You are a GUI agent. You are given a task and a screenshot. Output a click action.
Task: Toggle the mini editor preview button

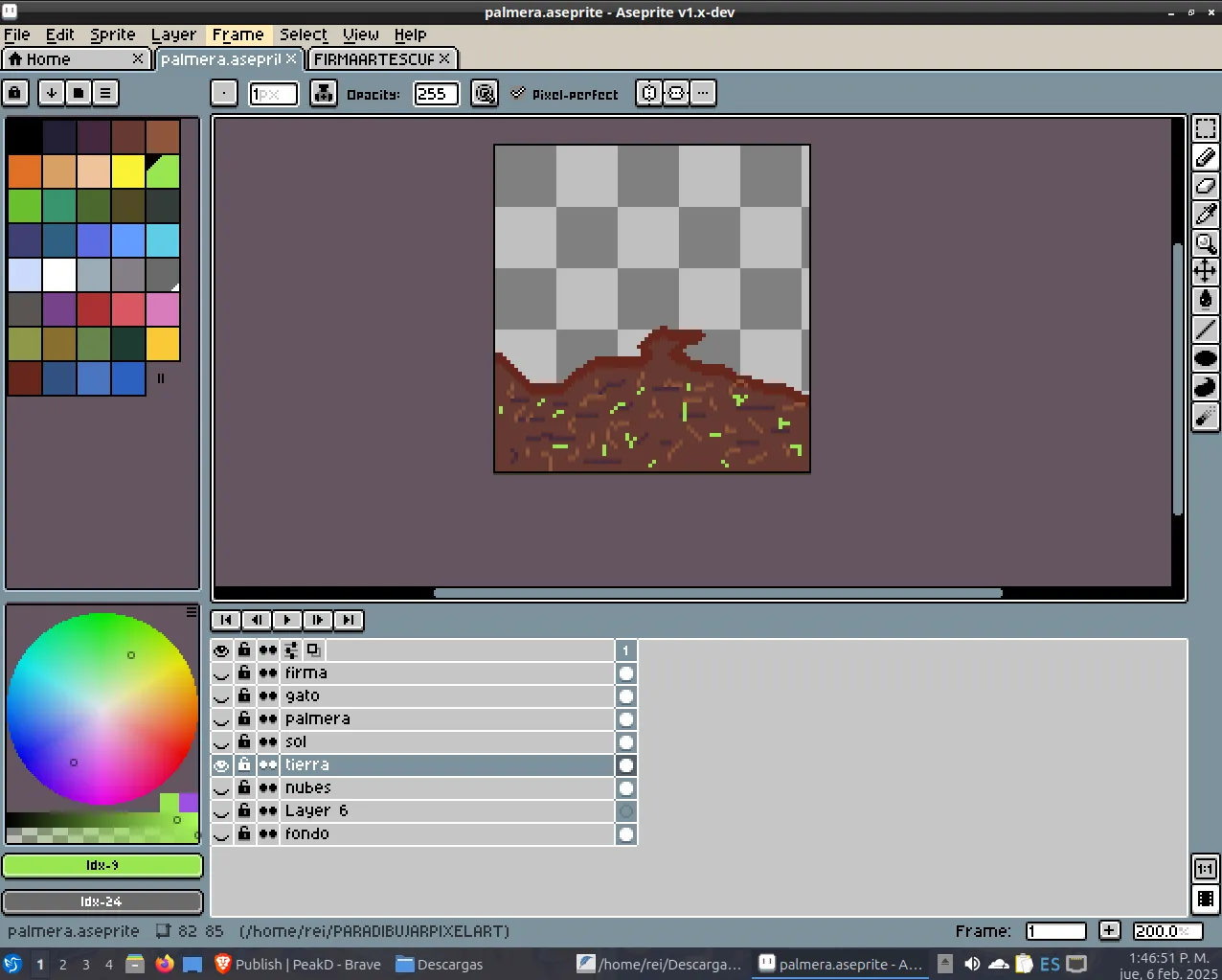tap(1206, 899)
